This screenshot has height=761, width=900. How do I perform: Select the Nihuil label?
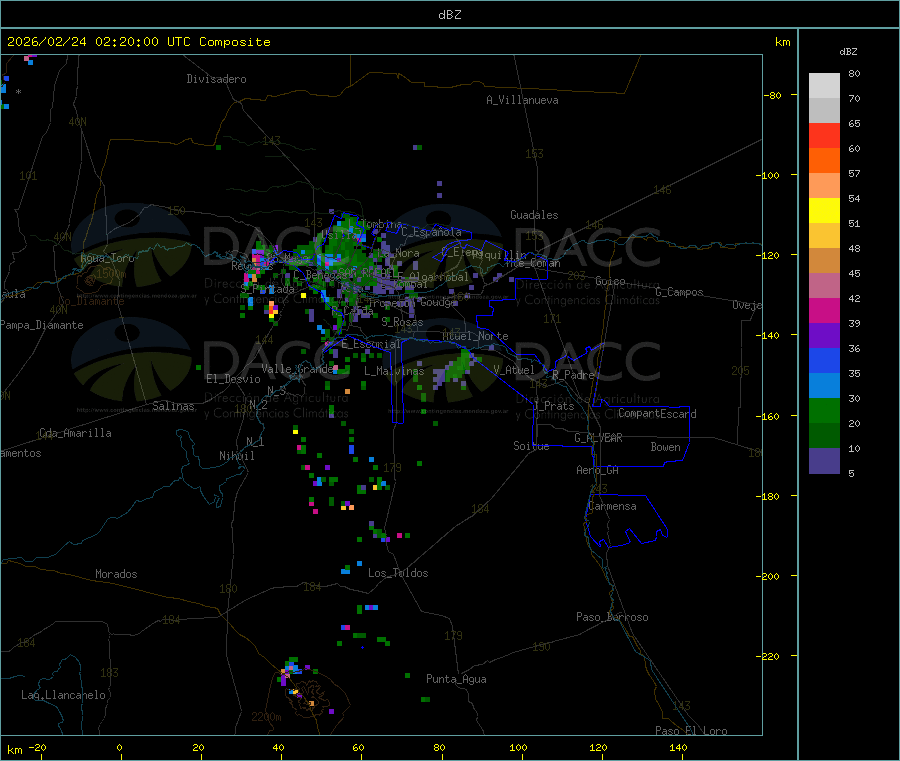click(x=236, y=456)
